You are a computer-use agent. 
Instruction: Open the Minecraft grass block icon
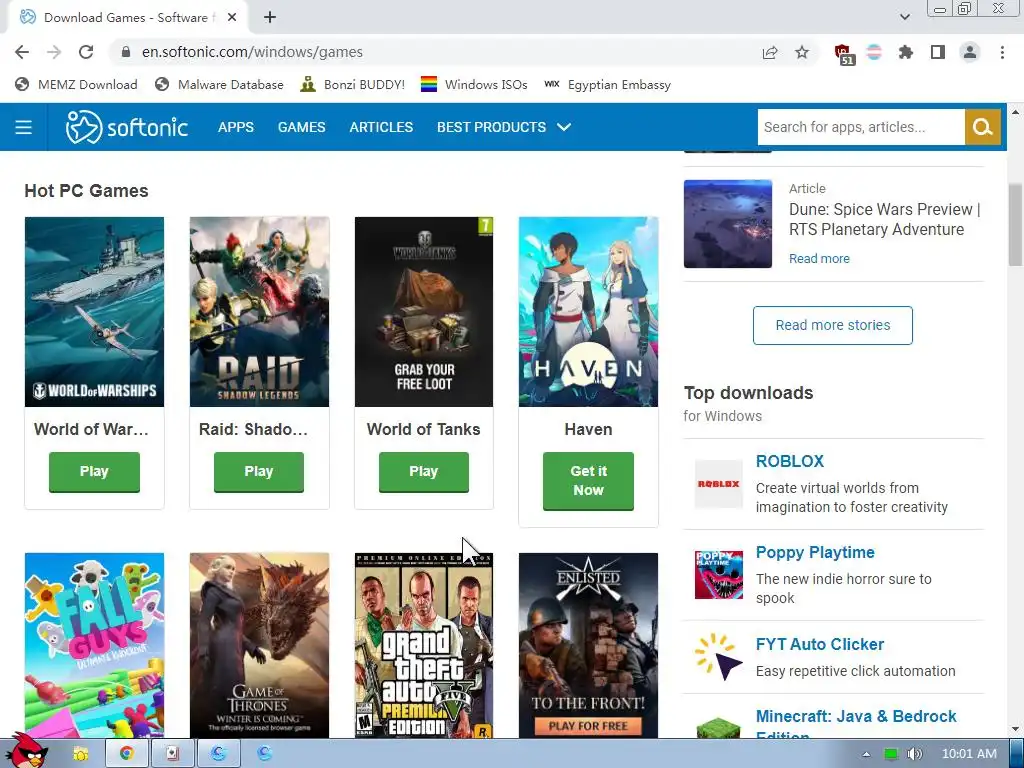718,728
